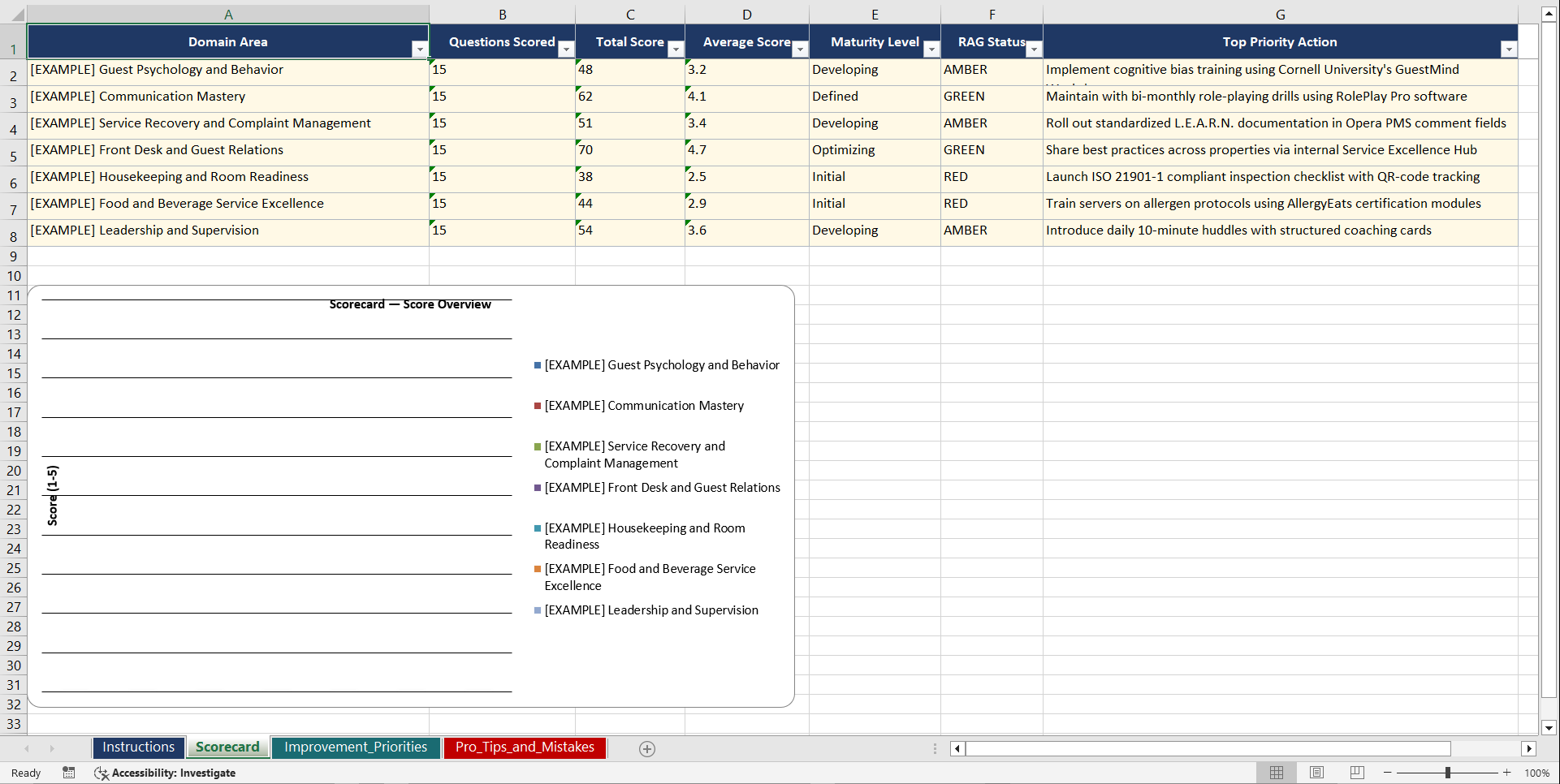The width and height of the screenshot is (1560, 784).
Task: Switch to the Instructions sheet tab
Action: [x=138, y=747]
